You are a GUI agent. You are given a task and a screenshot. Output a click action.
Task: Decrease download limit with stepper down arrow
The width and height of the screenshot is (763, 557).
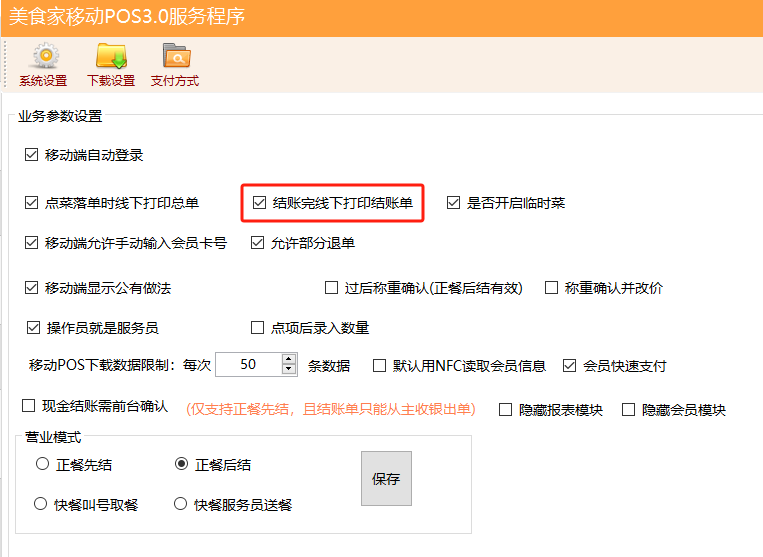click(289, 370)
